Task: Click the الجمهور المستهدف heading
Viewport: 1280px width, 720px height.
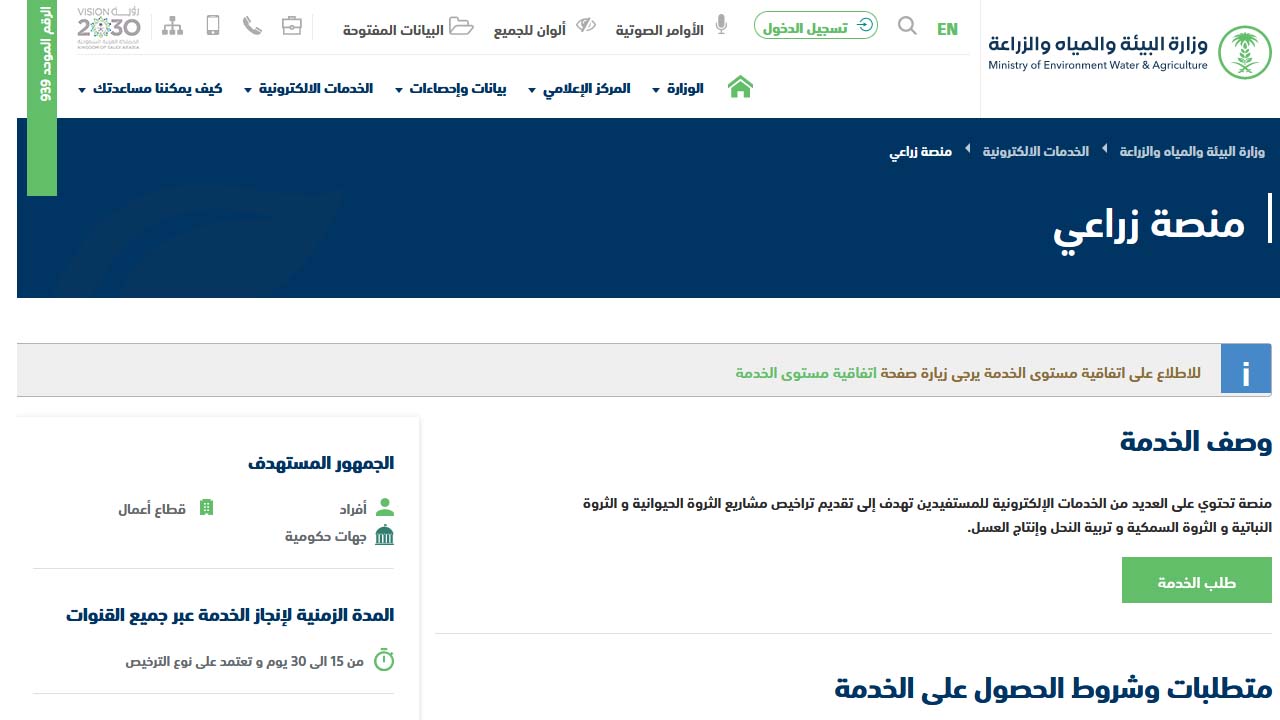Action: click(x=321, y=463)
